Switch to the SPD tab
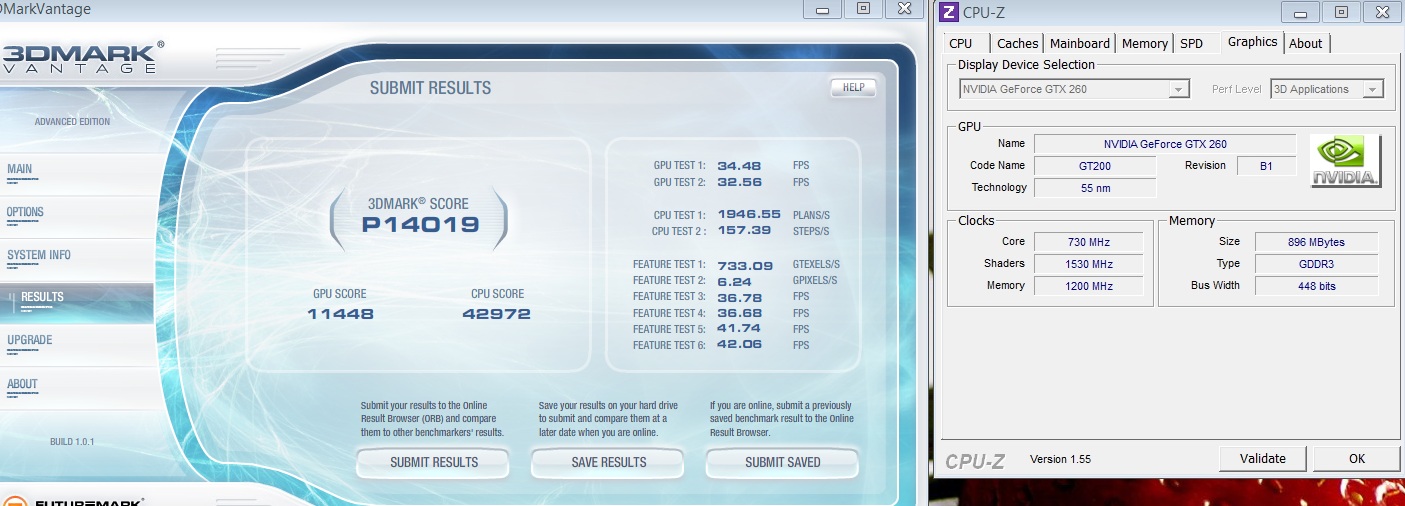Viewport: 1405px width, 506px height. [1192, 43]
